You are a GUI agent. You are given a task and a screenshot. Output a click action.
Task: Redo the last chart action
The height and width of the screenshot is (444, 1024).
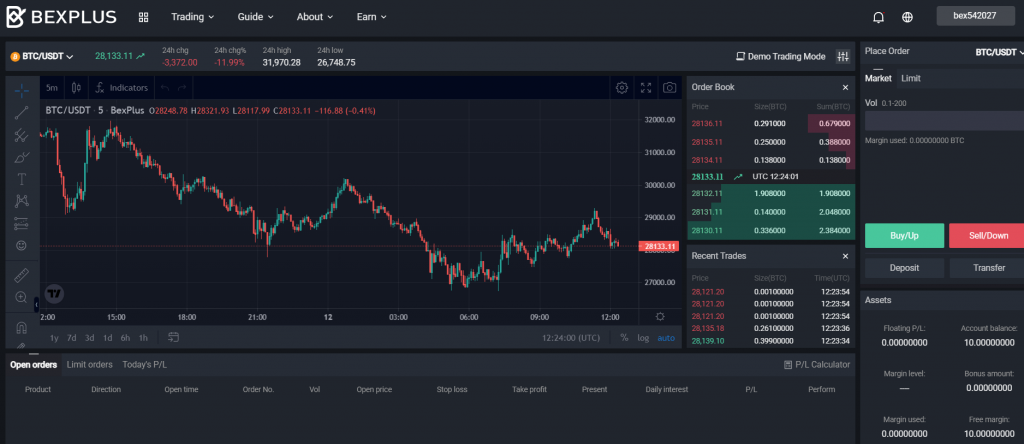pos(182,87)
